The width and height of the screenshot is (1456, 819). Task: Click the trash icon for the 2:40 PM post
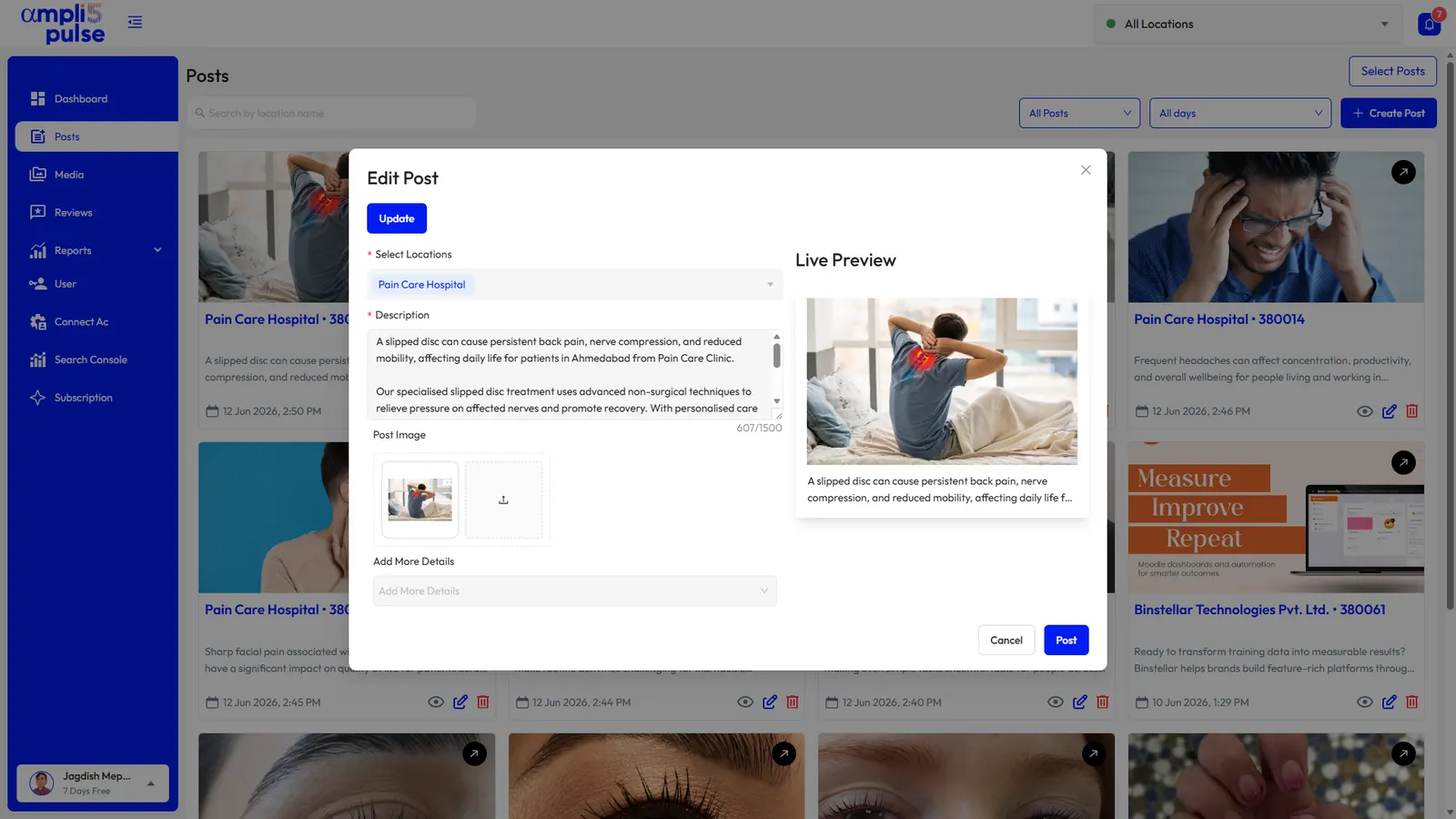[x=1103, y=703]
